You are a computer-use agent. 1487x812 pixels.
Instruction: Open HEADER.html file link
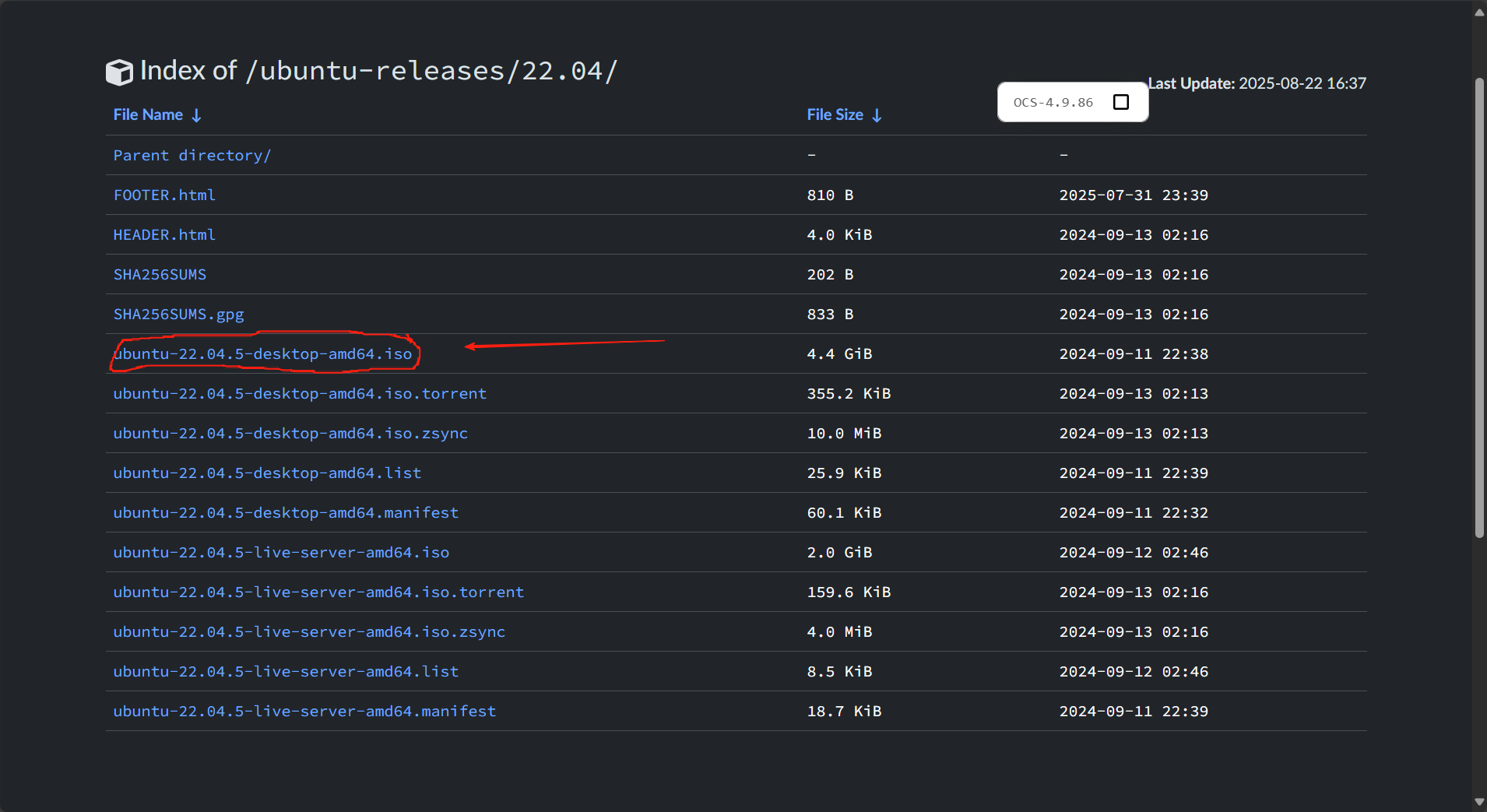[x=164, y=234]
